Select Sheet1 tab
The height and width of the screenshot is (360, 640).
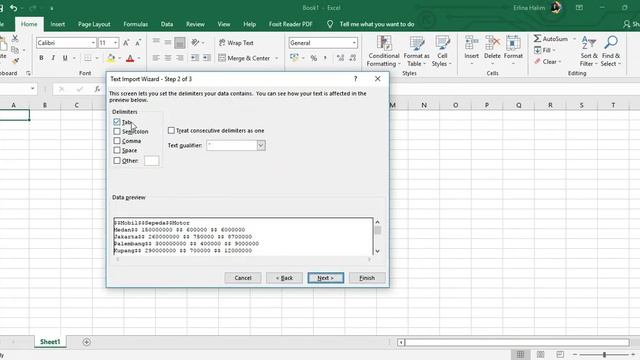tap(50, 342)
